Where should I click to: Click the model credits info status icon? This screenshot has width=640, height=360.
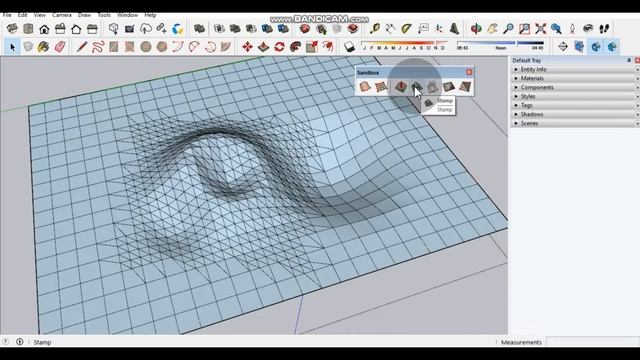tap(20, 342)
